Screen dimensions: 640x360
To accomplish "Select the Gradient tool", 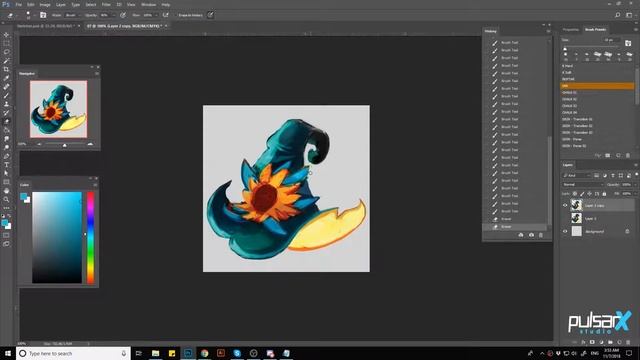I will [x=6, y=130].
